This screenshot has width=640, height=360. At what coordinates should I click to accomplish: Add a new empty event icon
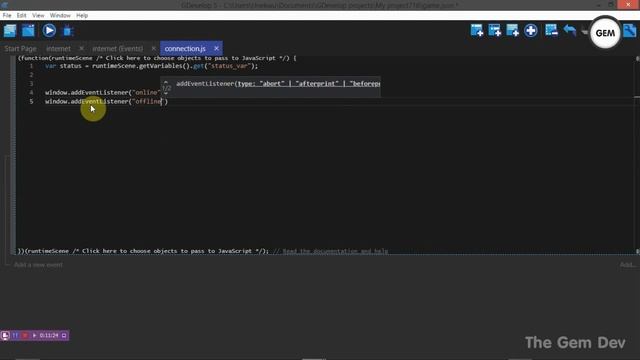476,31
